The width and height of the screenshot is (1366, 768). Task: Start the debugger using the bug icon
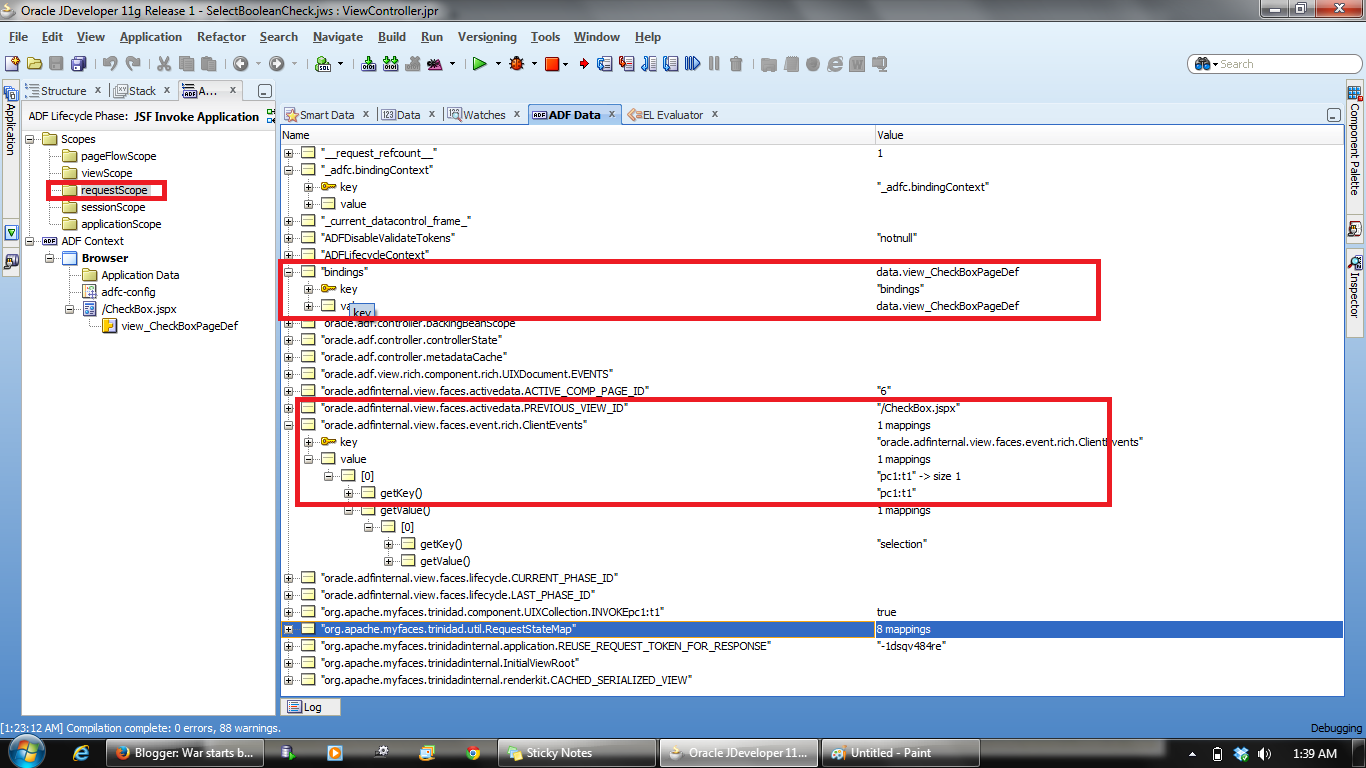pyautogui.click(x=516, y=63)
